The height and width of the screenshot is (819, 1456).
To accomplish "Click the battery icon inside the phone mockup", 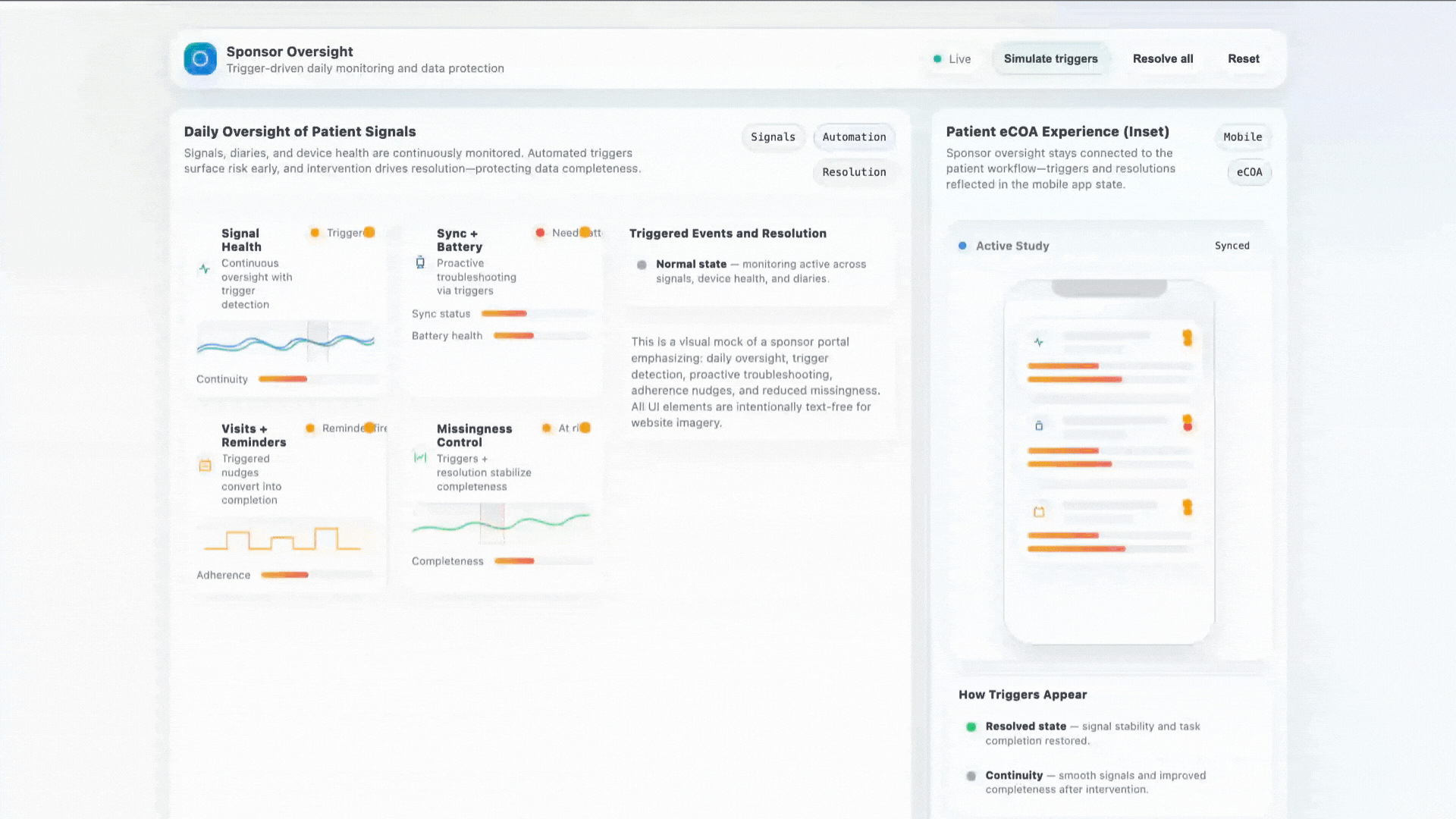I will click(x=1039, y=425).
